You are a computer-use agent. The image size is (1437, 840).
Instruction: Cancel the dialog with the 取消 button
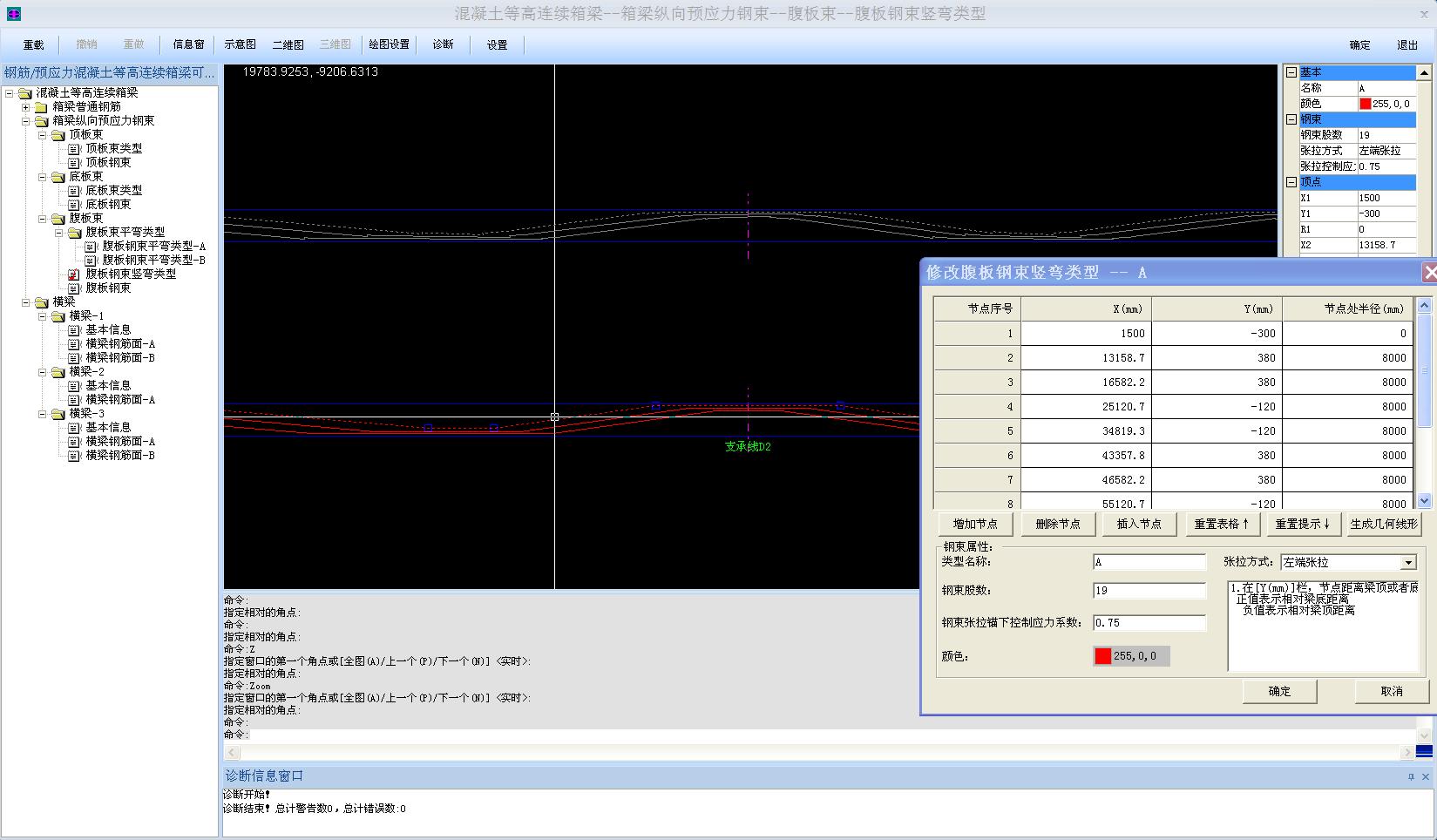click(x=1392, y=691)
